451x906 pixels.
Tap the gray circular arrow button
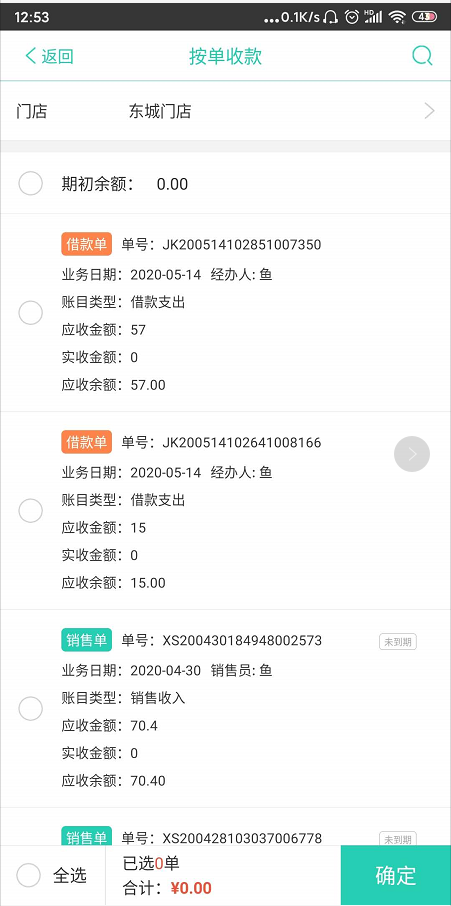point(412,454)
